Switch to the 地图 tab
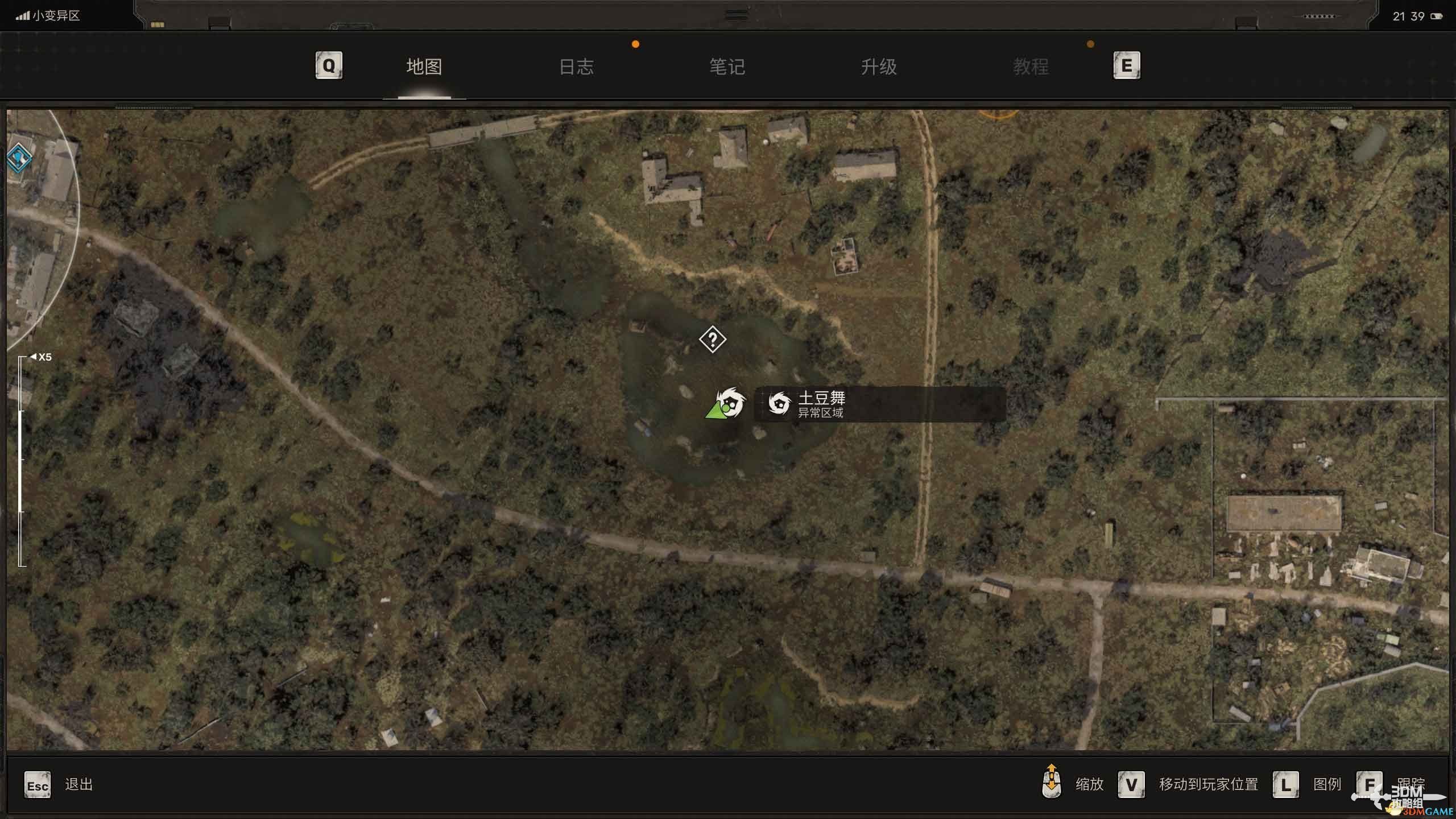Image resolution: width=1456 pixels, height=819 pixels. (x=424, y=67)
